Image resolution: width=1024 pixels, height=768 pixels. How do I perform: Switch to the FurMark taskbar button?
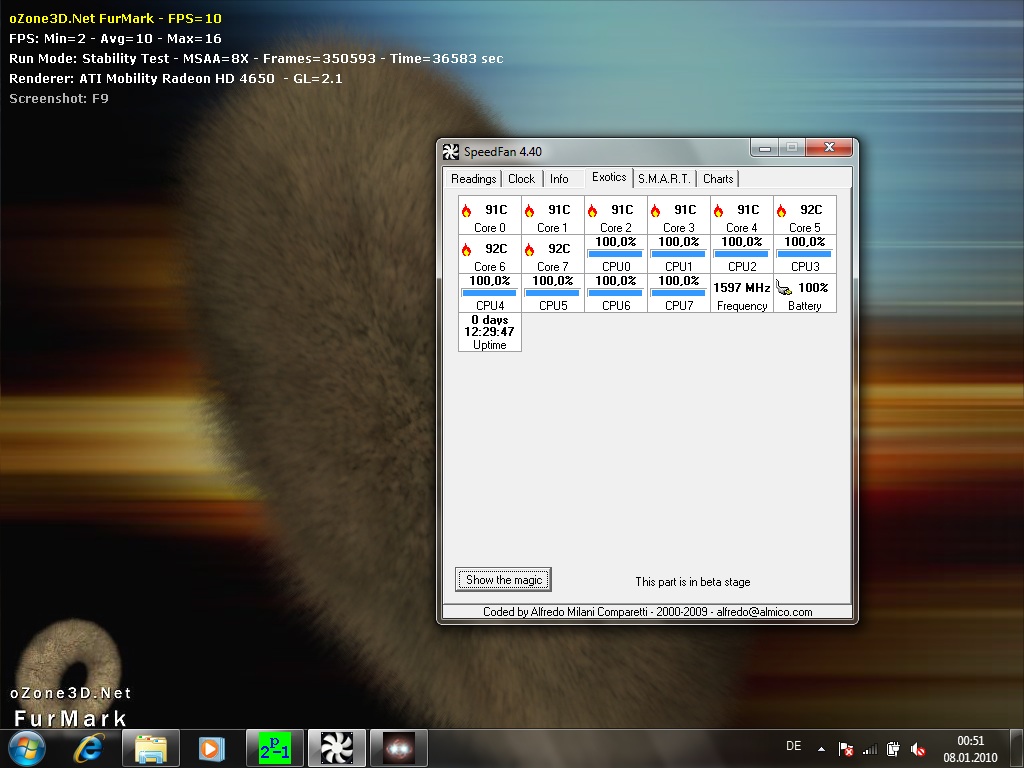pyautogui.click(x=399, y=748)
